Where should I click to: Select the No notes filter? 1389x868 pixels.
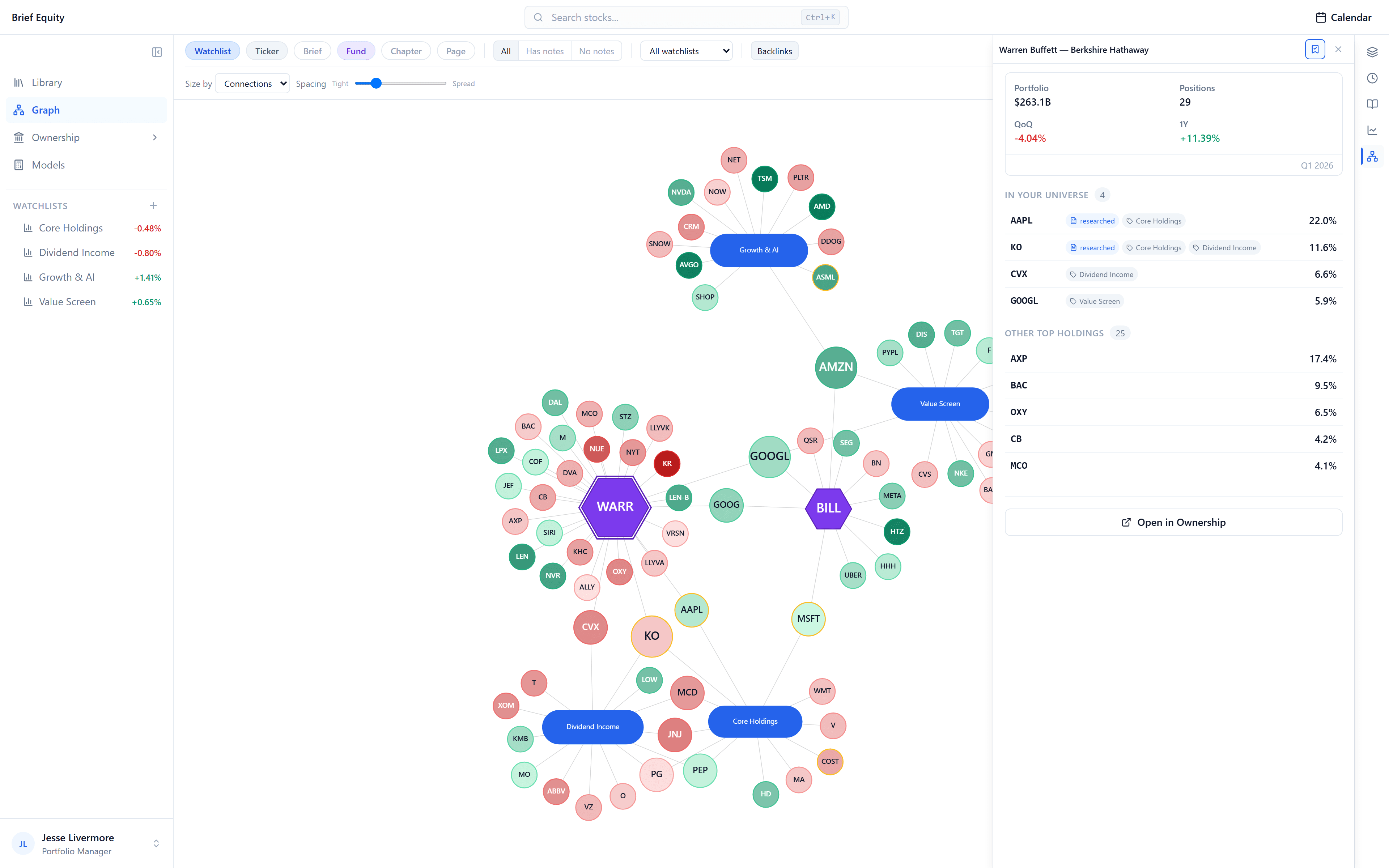pyautogui.click(x=596, y=51)
